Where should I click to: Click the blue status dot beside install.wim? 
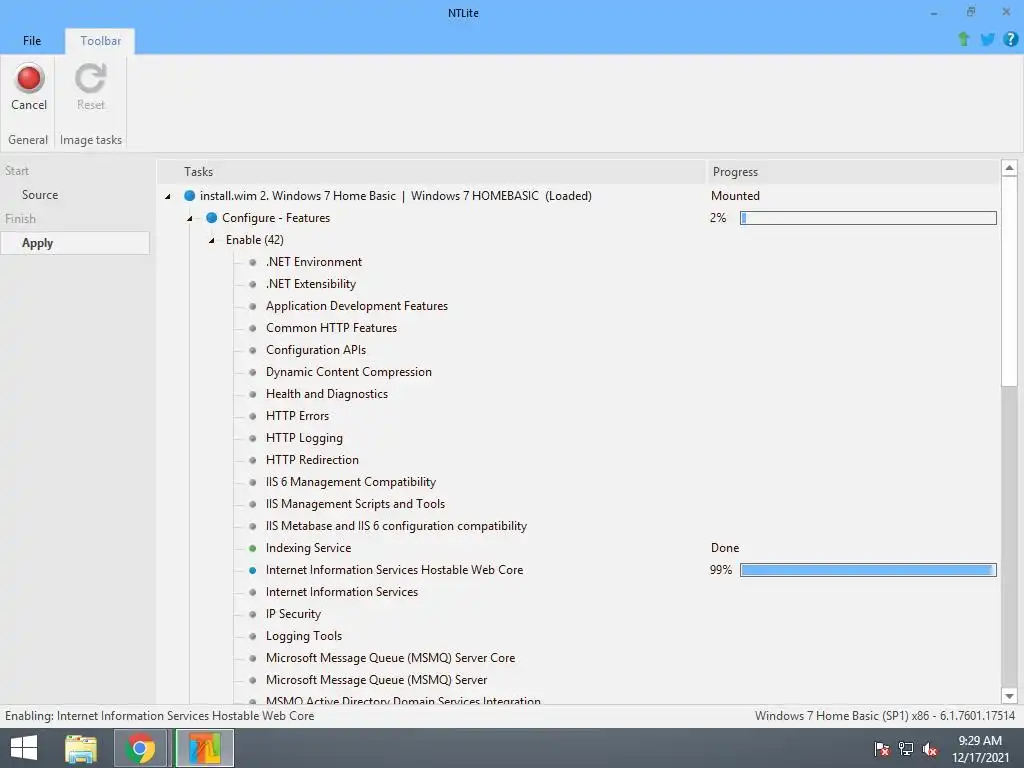(x=189, y=195)
